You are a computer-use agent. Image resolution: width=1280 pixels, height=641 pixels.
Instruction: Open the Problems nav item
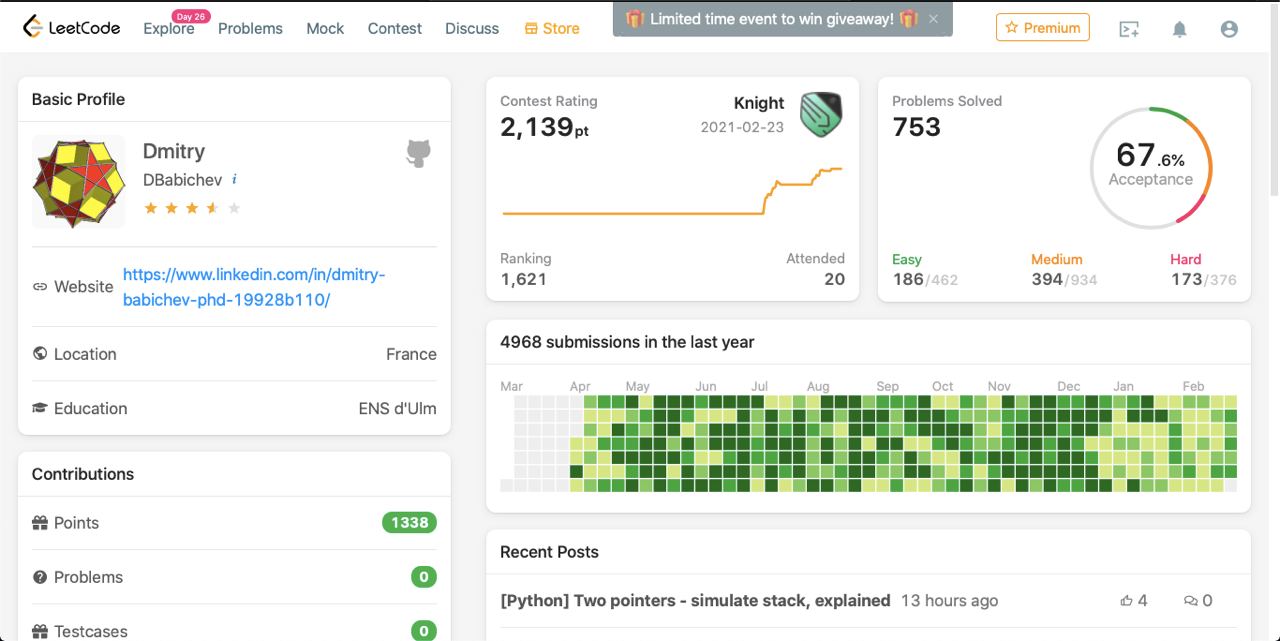(250, 28)
